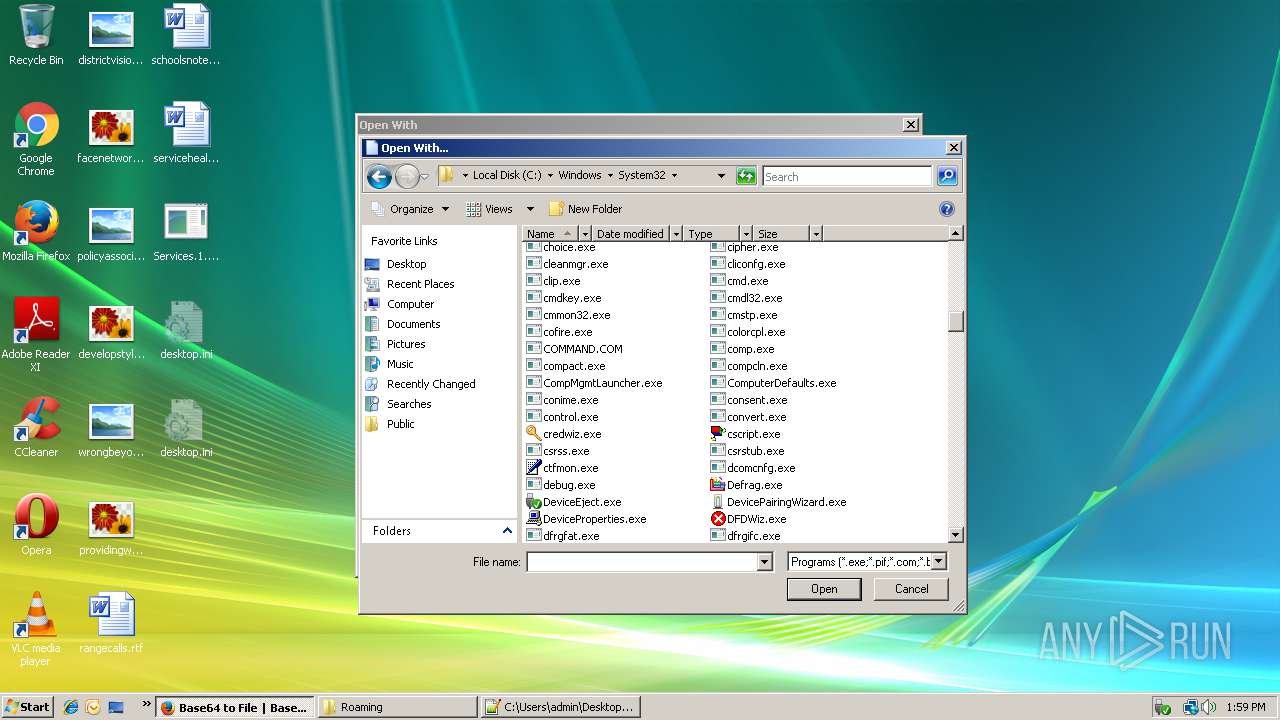Click the volume icon in system tray
Viewport: 1280px width, 720px height.
point(1208,707)
